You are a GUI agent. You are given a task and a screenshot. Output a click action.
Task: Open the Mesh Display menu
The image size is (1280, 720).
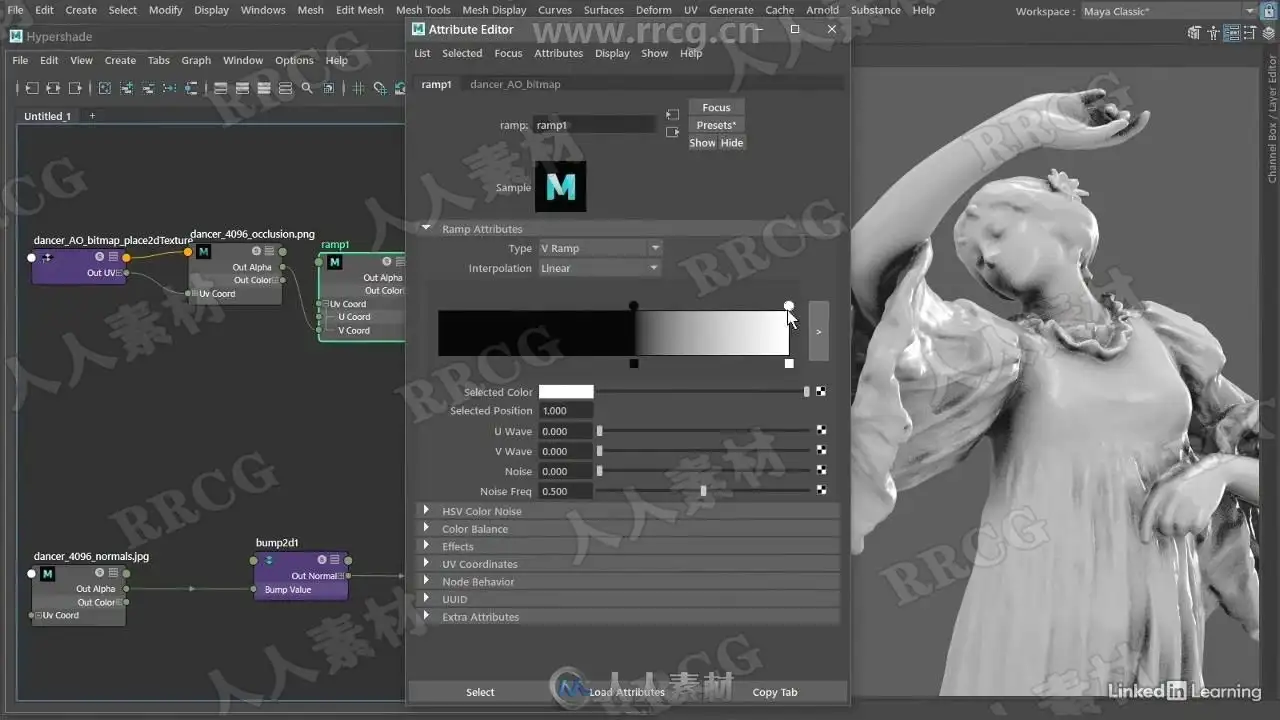tap(494, 10)
